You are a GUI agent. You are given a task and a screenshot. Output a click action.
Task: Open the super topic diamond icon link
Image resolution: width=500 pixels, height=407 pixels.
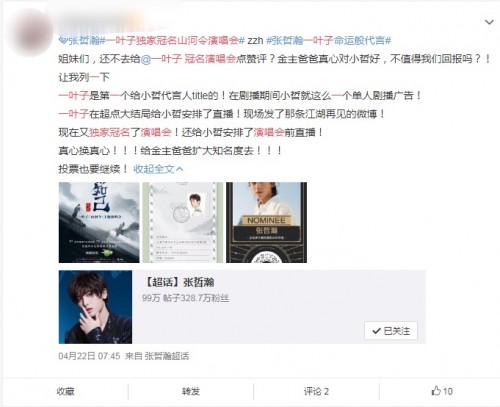pos(63,41)
